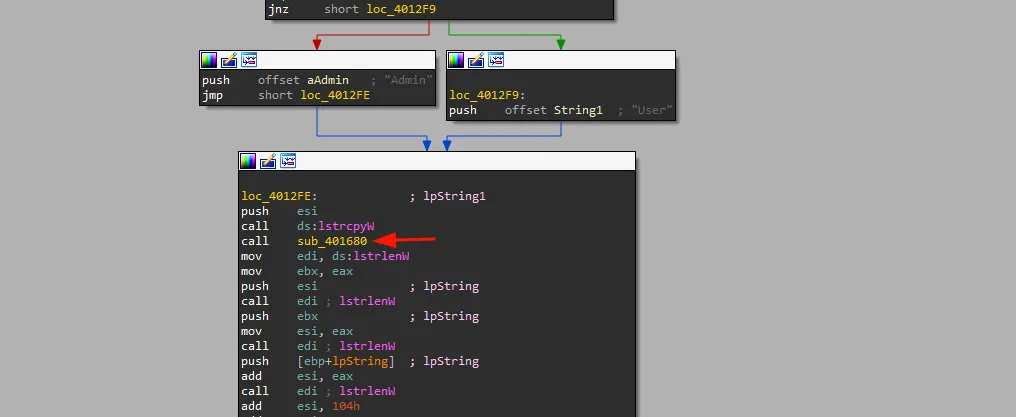Viewport: 1016px width, 417px height.
Task: Set node color for the lstrcpyW block
Action: tap(249, 161)
